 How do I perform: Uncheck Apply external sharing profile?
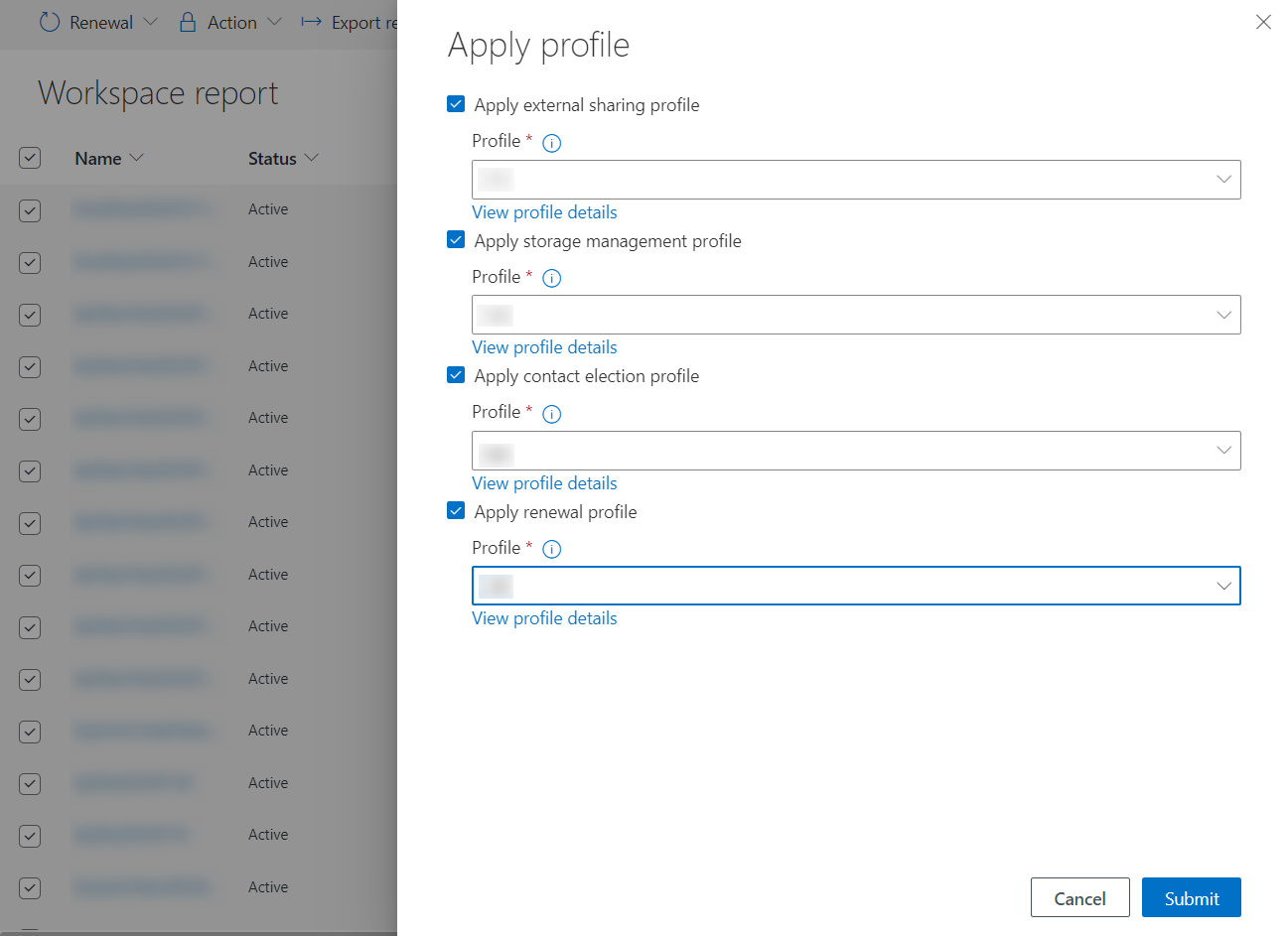(455, 103)
